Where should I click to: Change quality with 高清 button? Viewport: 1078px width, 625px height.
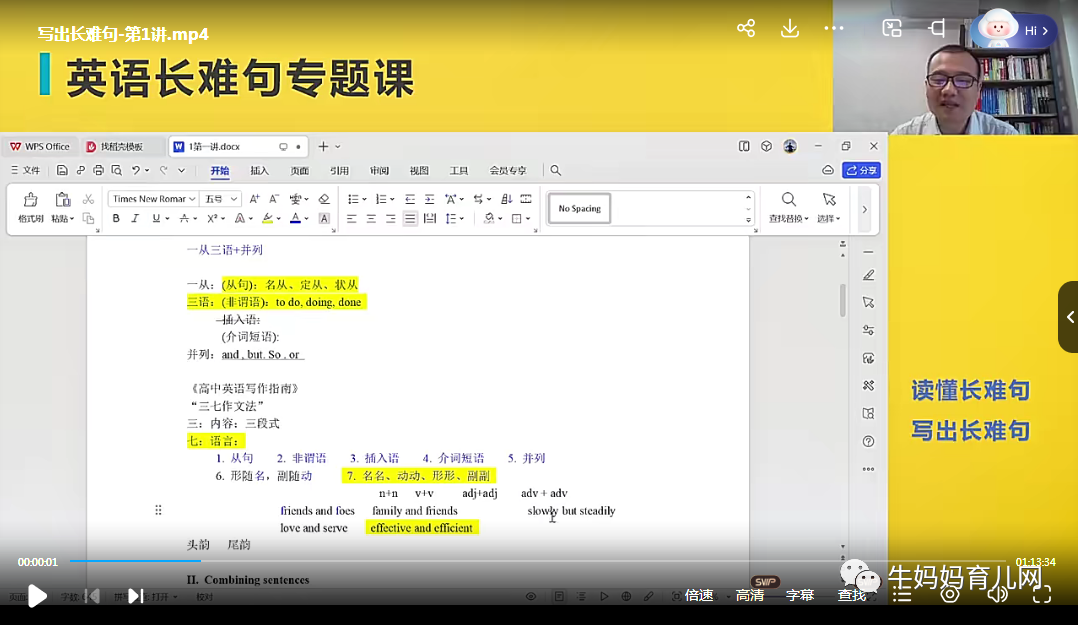coord(749,595)
